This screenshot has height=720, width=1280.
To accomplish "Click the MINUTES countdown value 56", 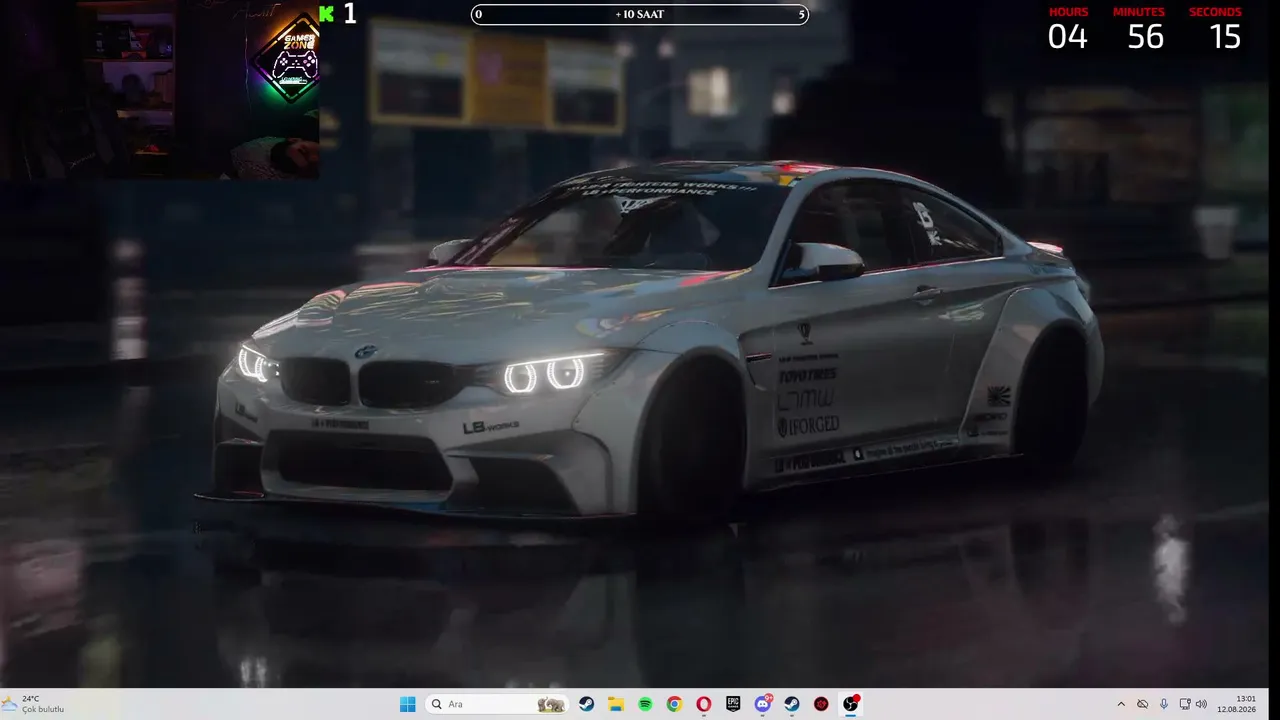I will pos(1145,37).
